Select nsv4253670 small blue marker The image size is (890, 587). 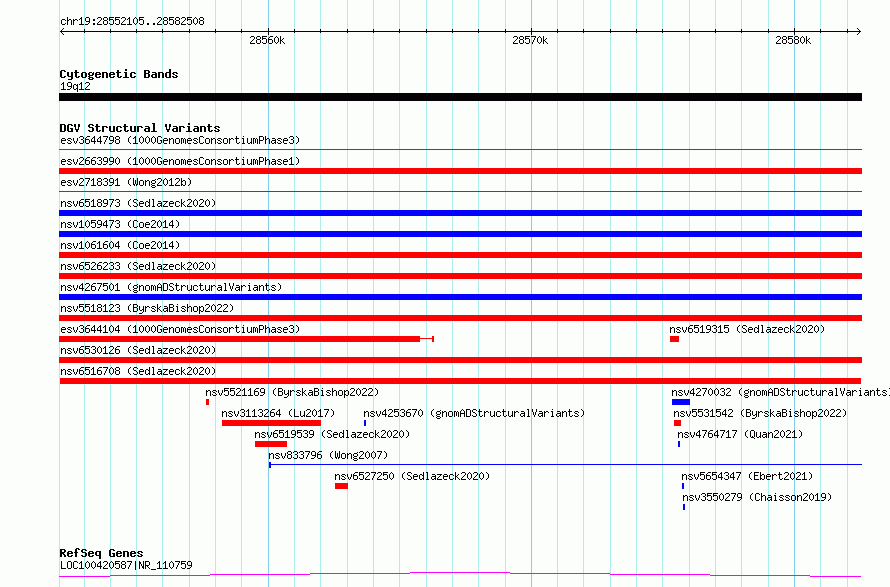[x=365, y=423]
